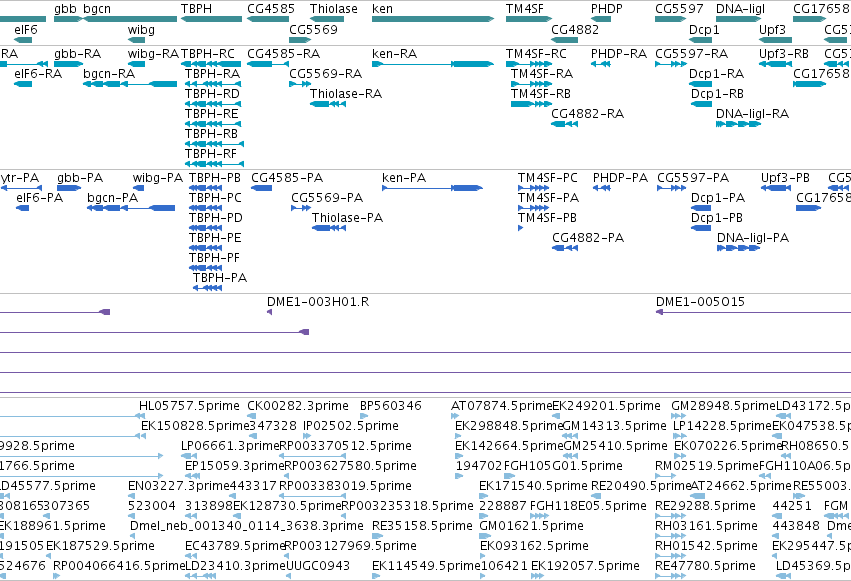Click EST GM01621.5prime
The image size is (851, 581).
(x=485, y=536)
